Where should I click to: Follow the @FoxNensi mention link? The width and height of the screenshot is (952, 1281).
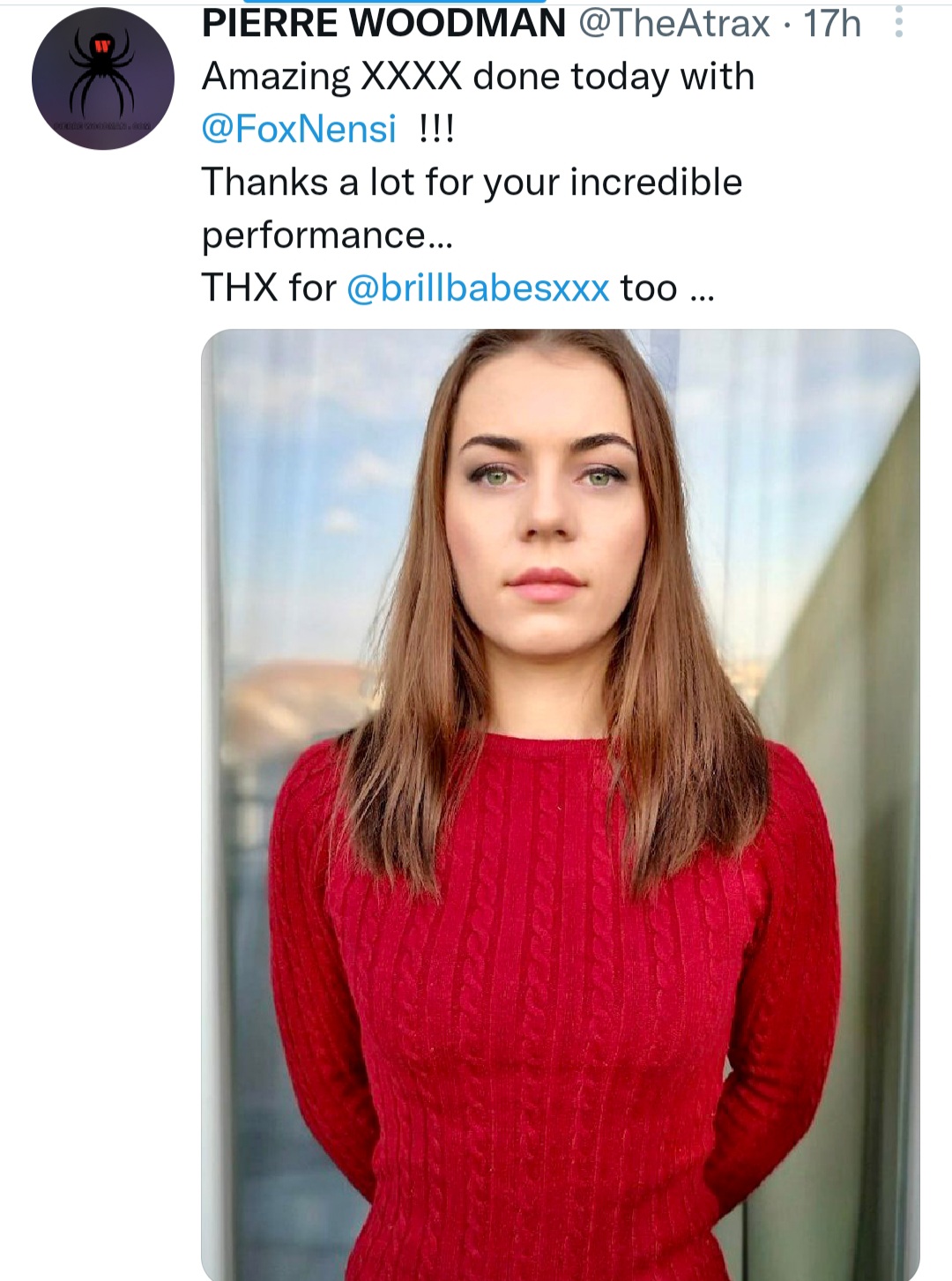pos(299,129)
